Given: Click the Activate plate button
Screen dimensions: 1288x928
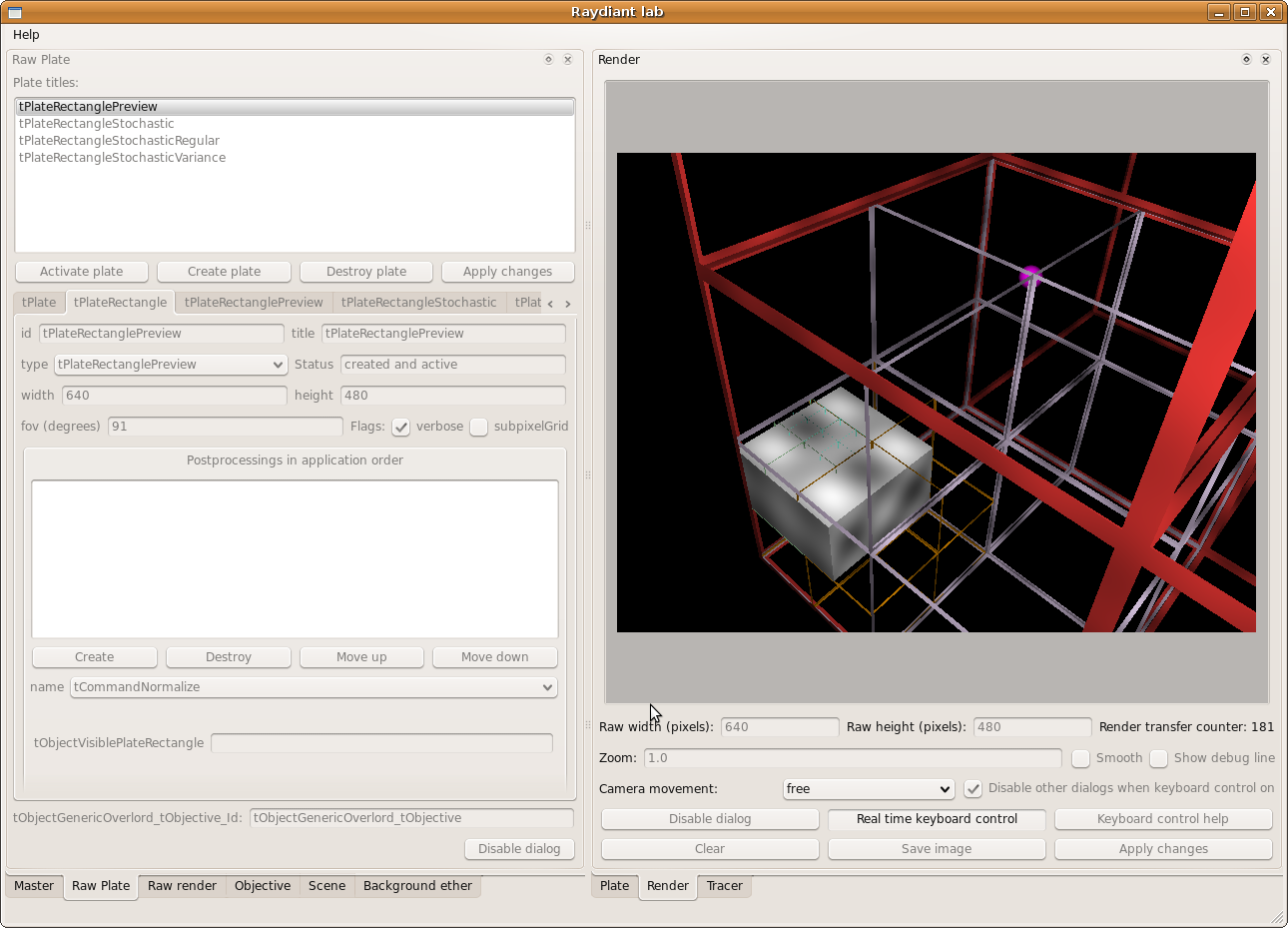Looking at the screenshot, I should 82,272.
